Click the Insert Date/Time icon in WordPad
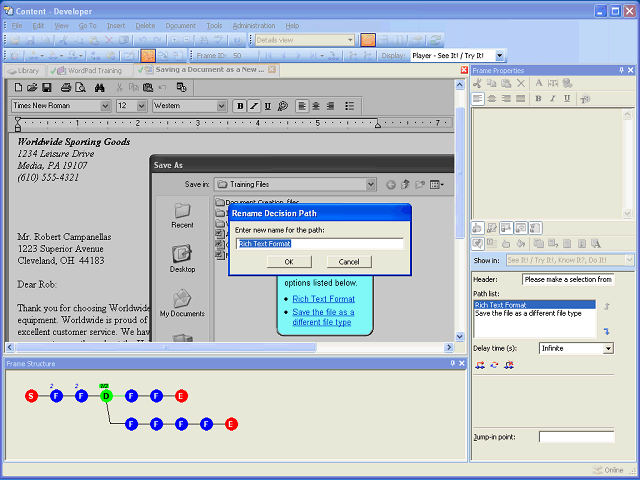Image resolution: width=640 pixels, height=480 pixels. [181, 87]
